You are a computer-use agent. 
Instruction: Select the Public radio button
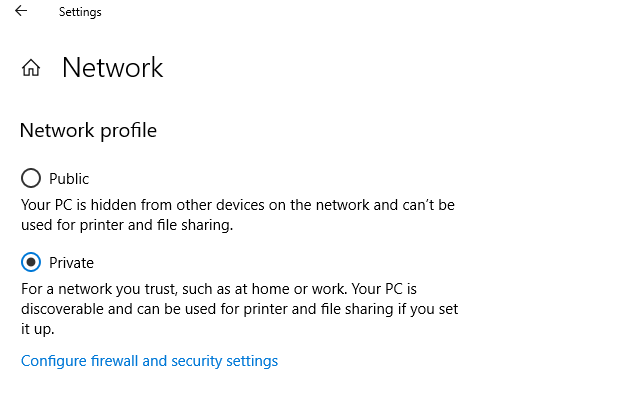tap(31, 179)
